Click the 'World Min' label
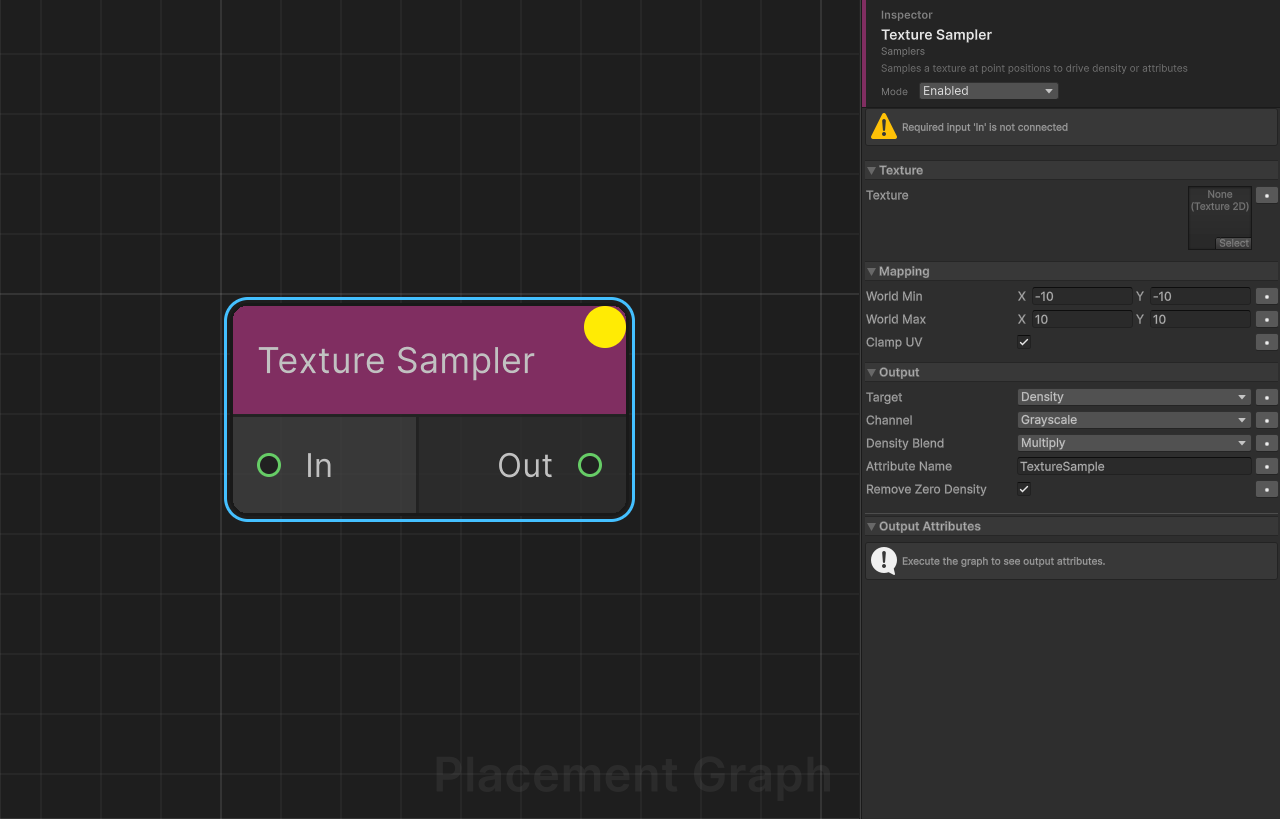 [x=894, y=296]
